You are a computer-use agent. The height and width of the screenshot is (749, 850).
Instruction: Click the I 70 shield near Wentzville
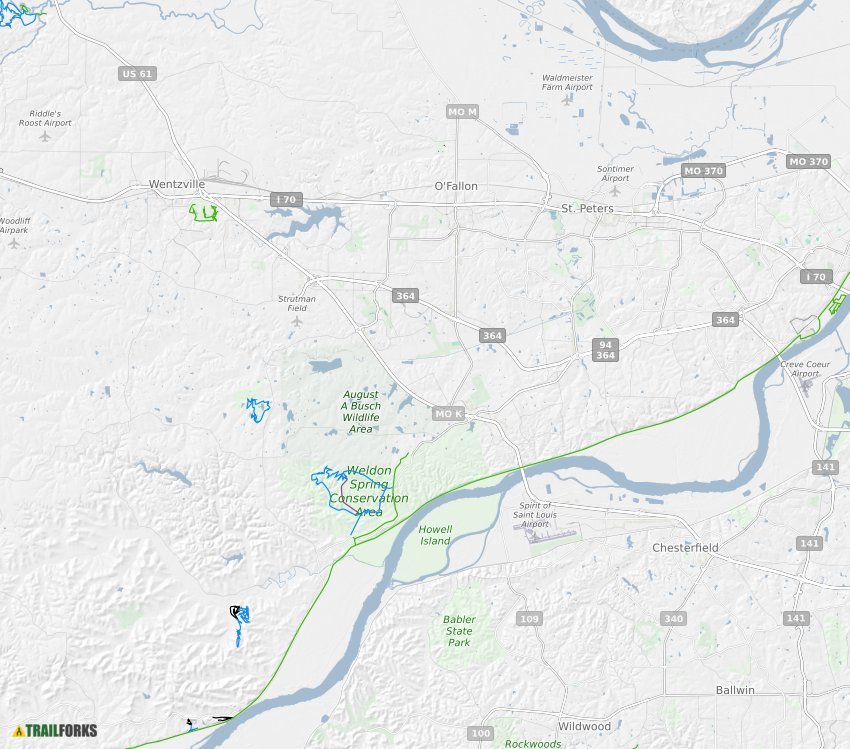click(286, 199)
